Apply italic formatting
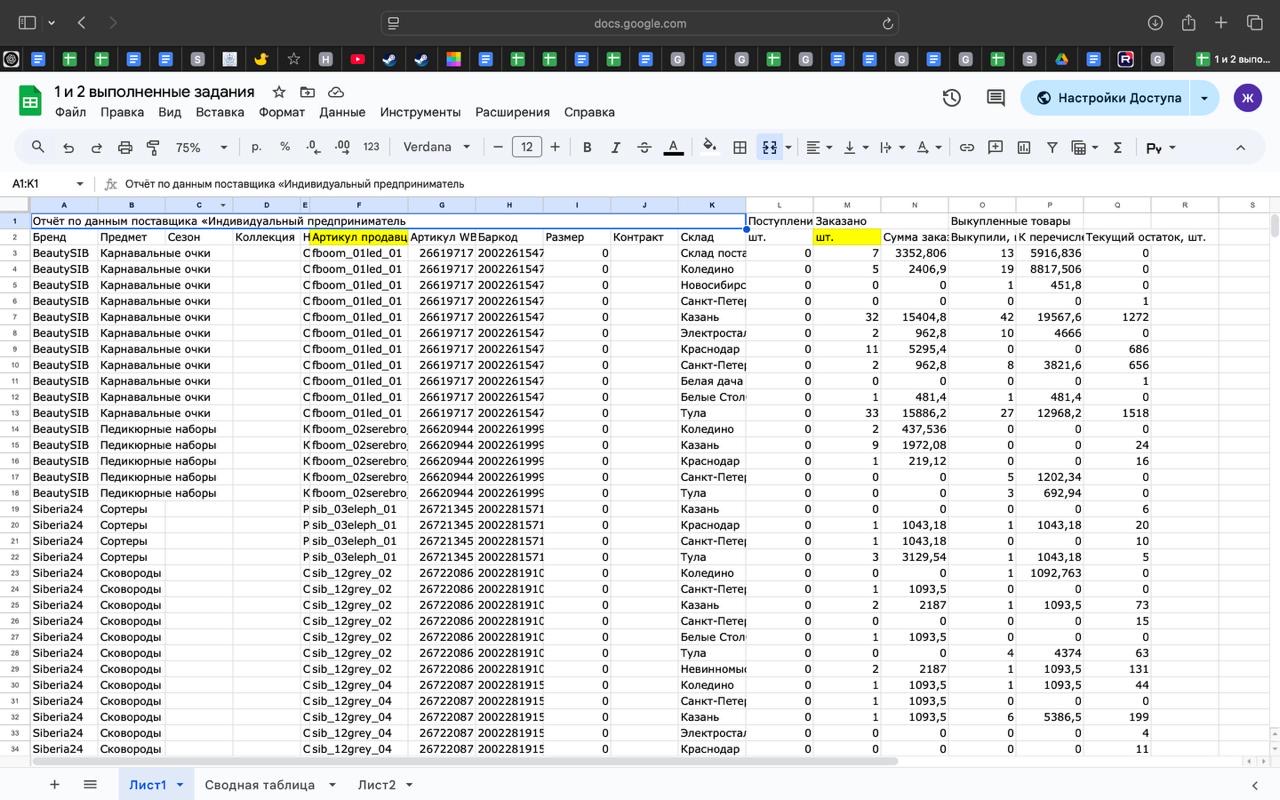Viewport: 1280px width, 800px height. click(615, 147)
